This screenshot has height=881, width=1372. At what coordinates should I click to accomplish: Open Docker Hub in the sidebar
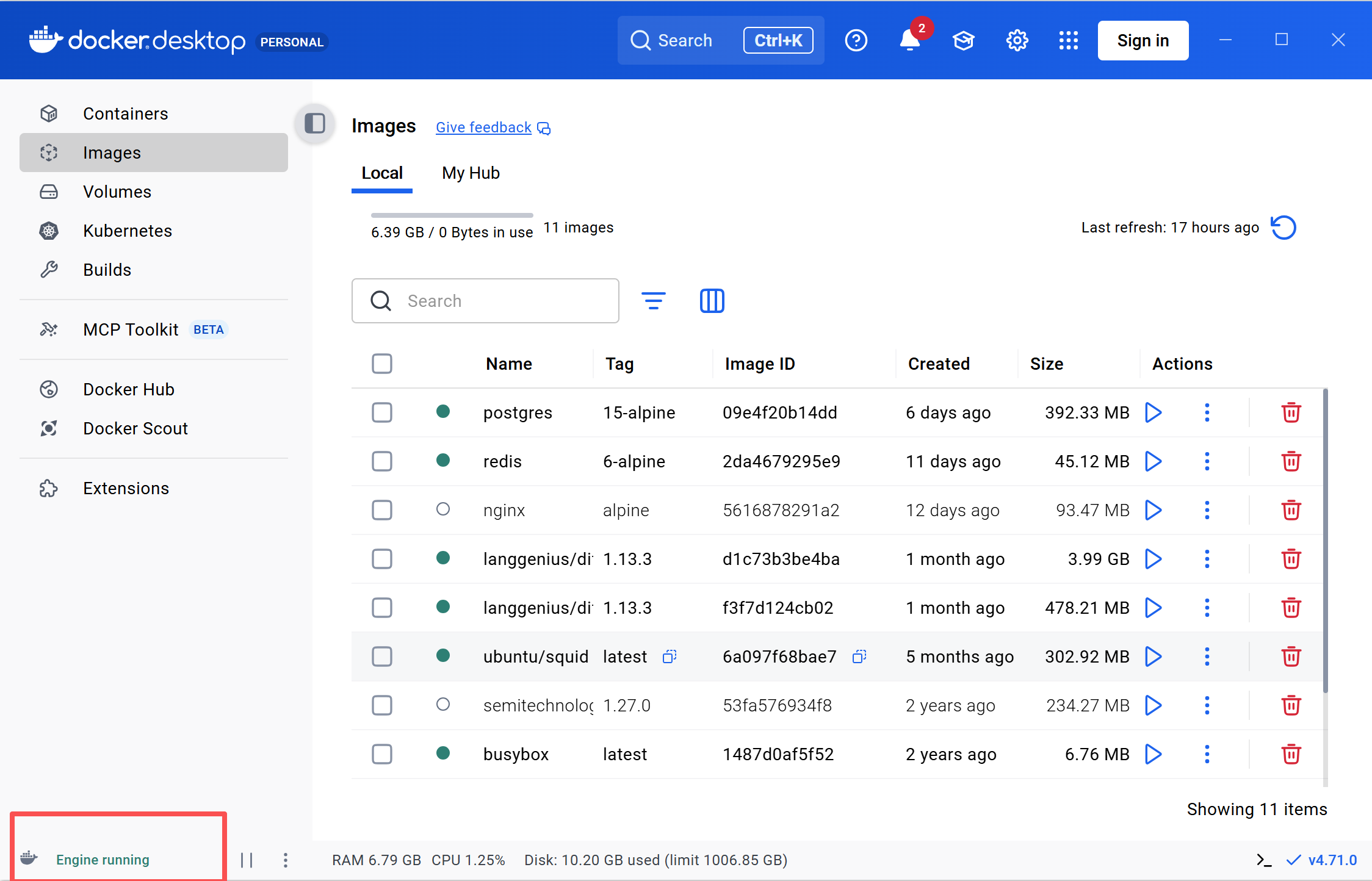point(154,389)
